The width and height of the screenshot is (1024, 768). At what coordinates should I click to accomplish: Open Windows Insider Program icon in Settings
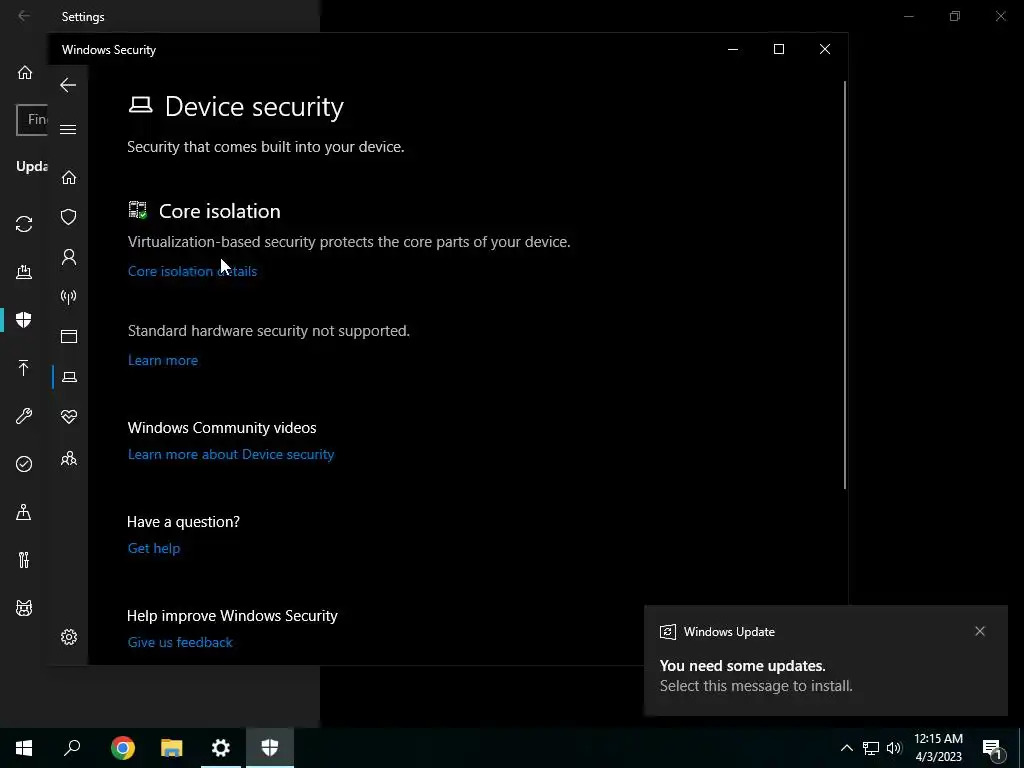[x=24, y=608]
